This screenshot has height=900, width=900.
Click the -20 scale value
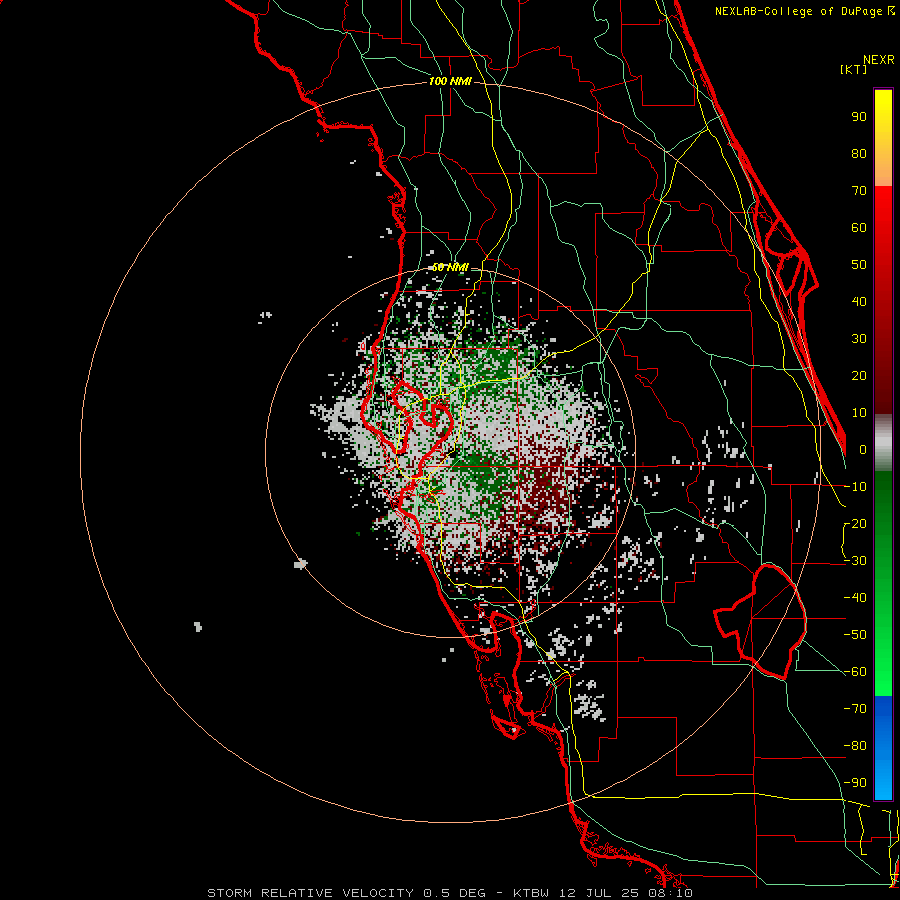(855, 523)
